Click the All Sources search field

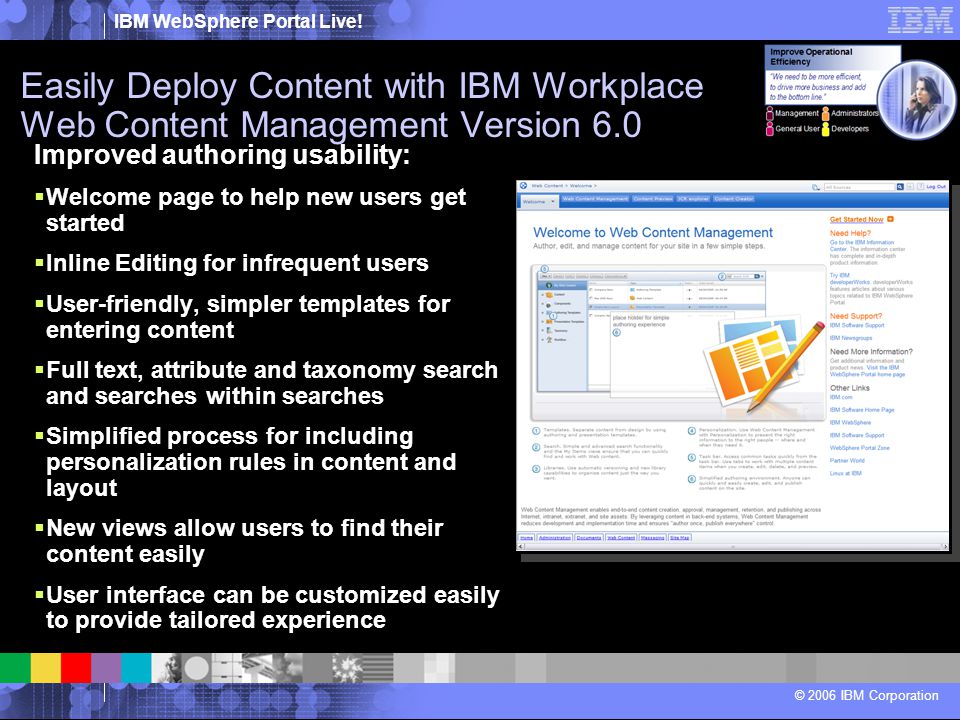click(860, 187)
